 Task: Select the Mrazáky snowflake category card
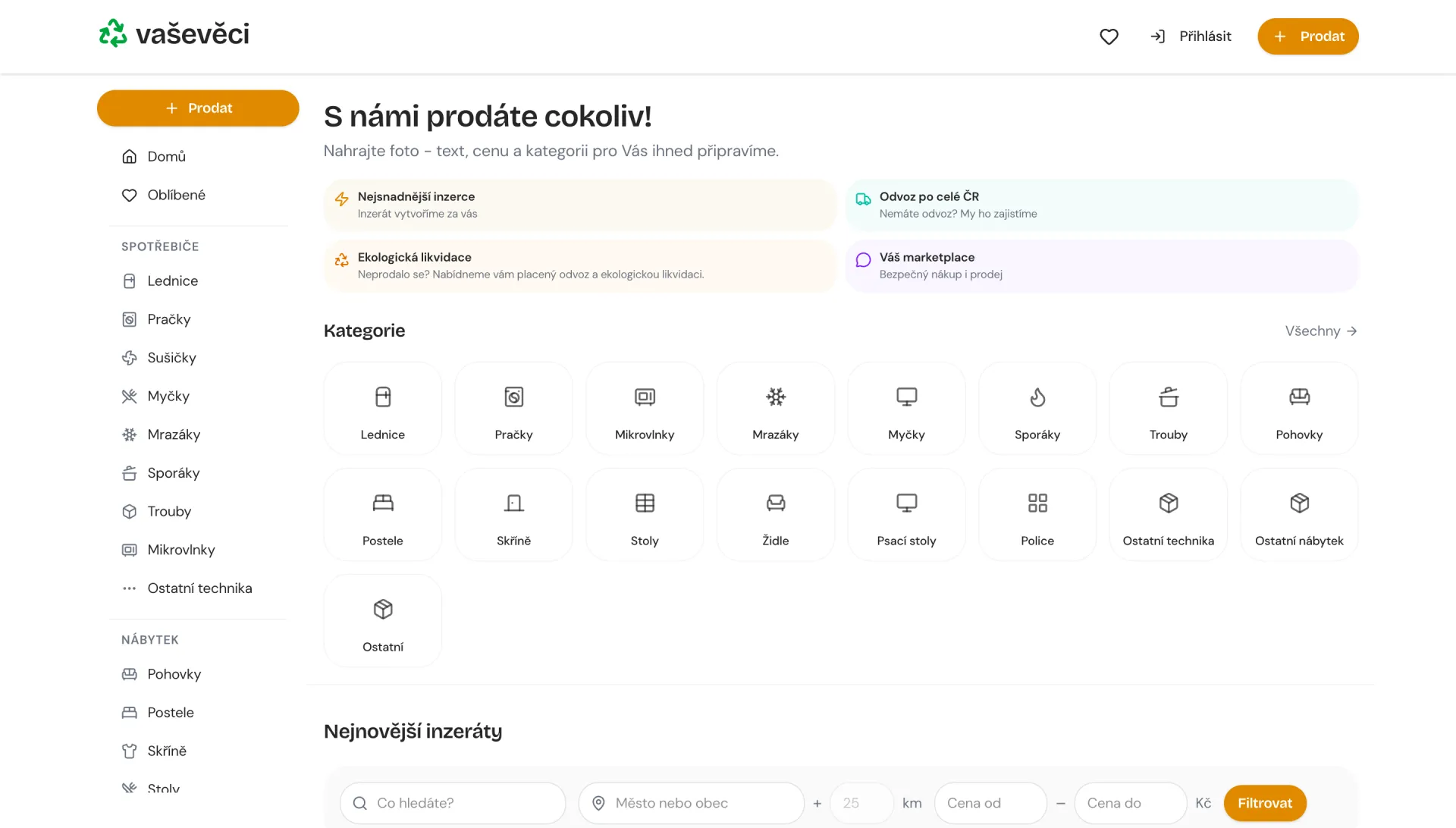click(x=776, y=409)
